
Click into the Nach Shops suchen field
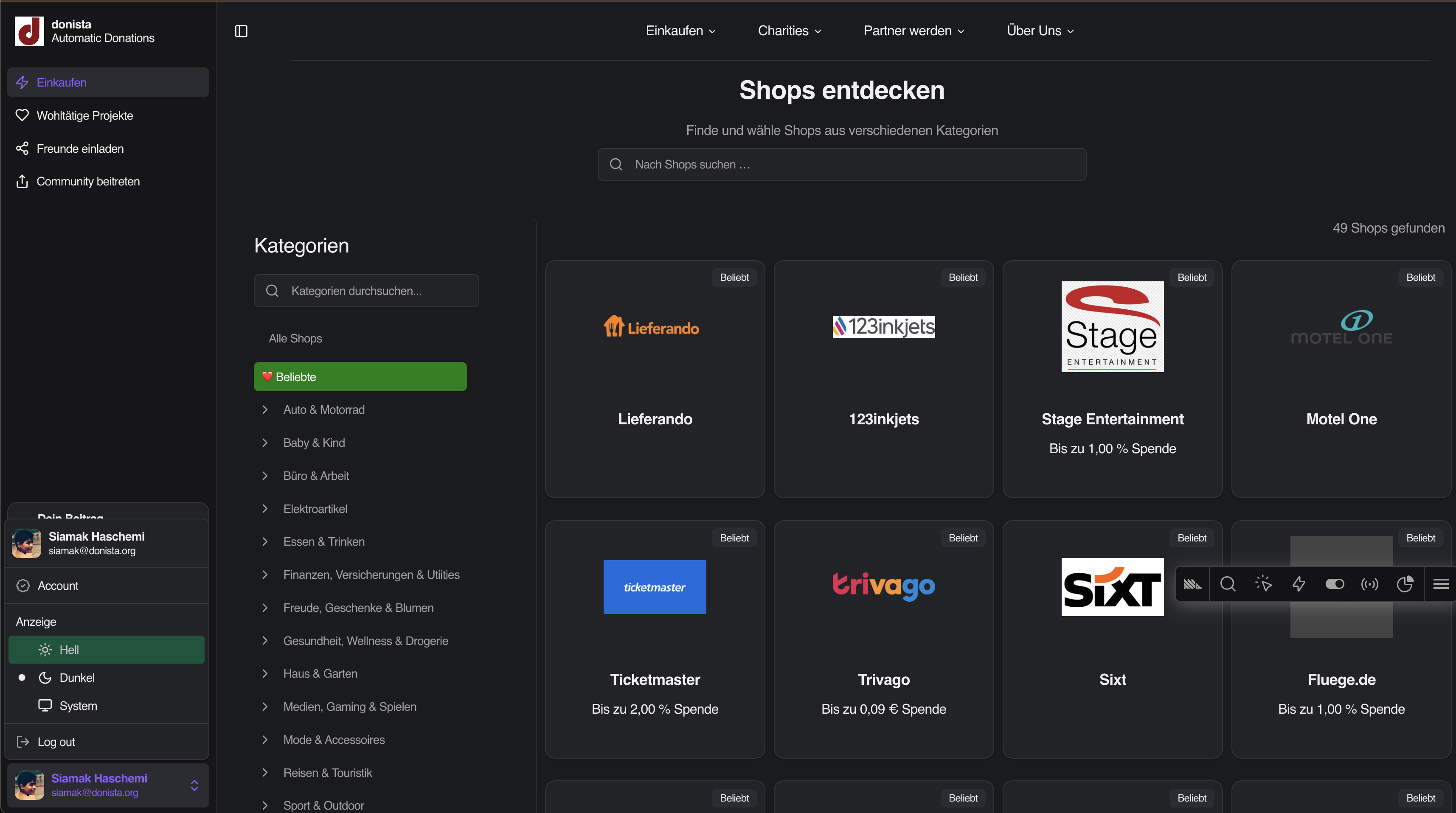[842, 164]
